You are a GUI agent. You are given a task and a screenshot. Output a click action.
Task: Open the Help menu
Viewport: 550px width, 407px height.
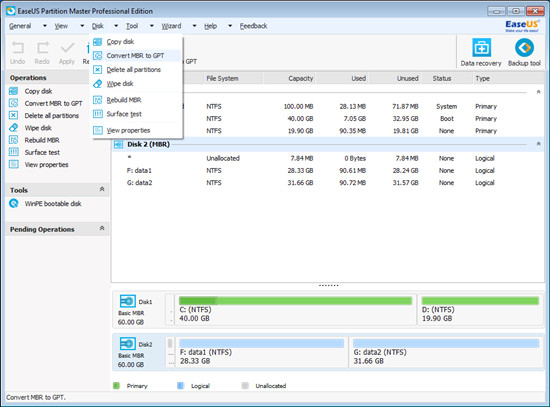point(210,26)
